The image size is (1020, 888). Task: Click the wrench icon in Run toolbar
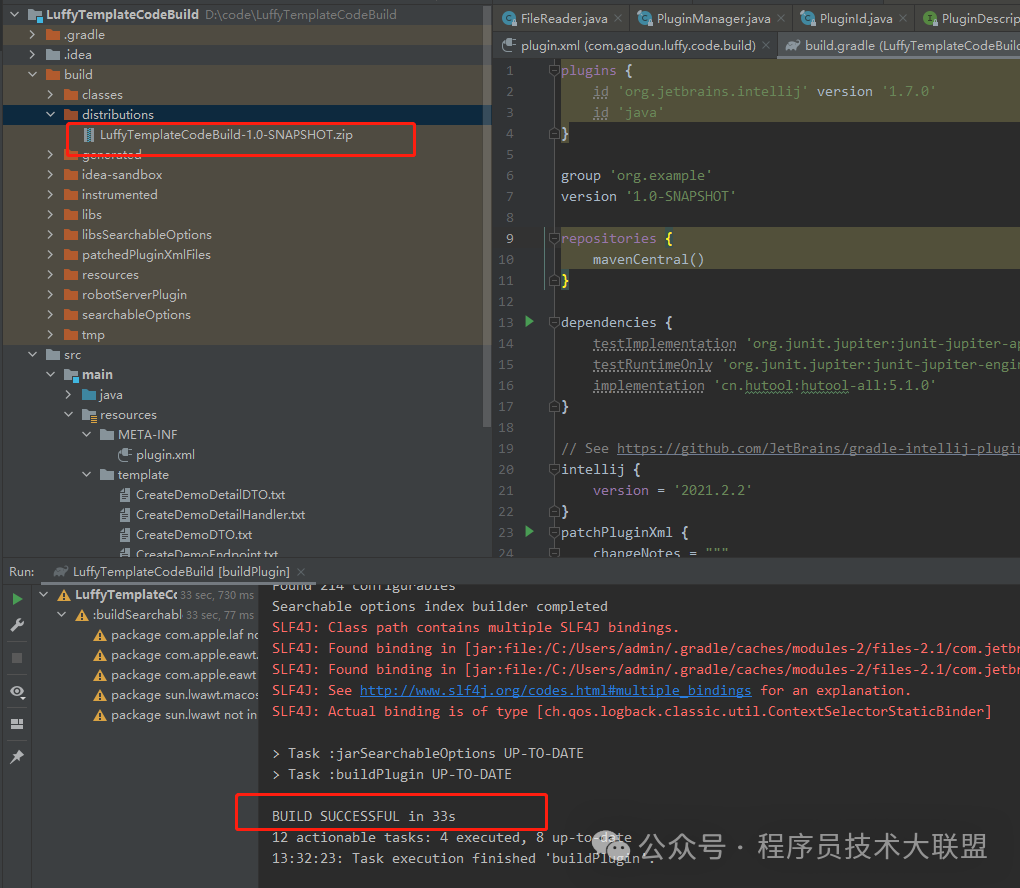(x=18, y=625)
